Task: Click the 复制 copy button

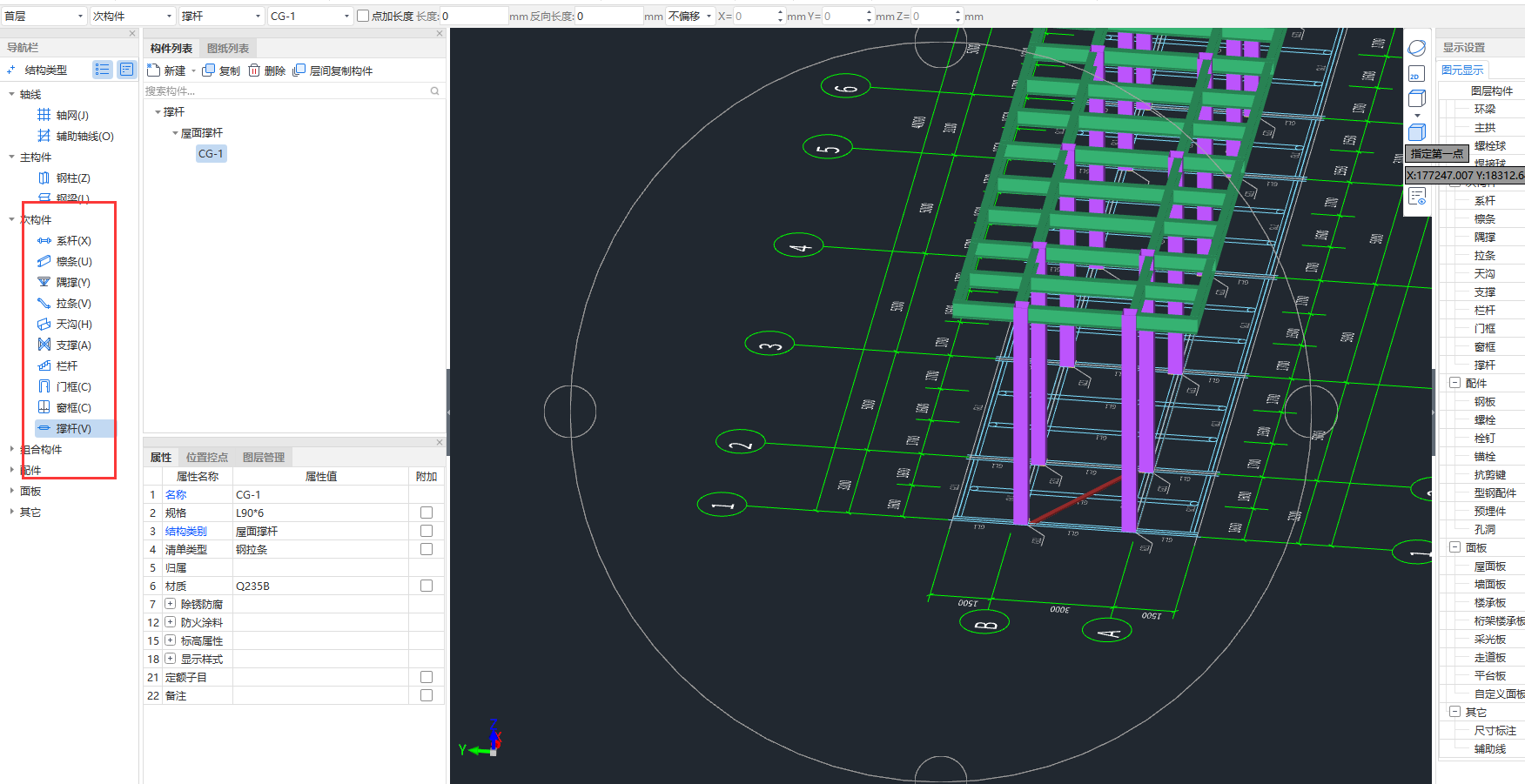Action: click(221, 70)
